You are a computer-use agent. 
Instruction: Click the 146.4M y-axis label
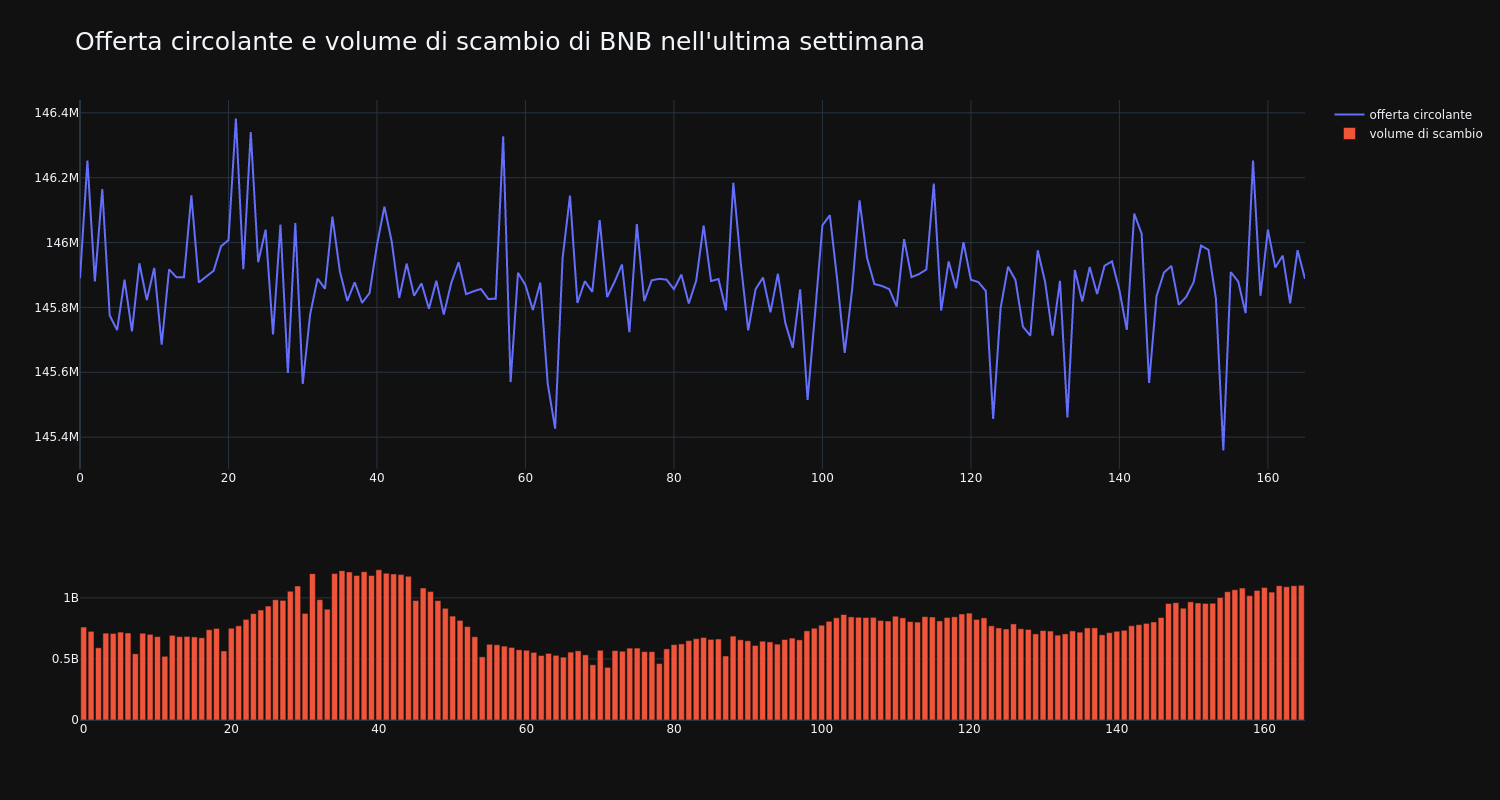click(x=56, y=113)
